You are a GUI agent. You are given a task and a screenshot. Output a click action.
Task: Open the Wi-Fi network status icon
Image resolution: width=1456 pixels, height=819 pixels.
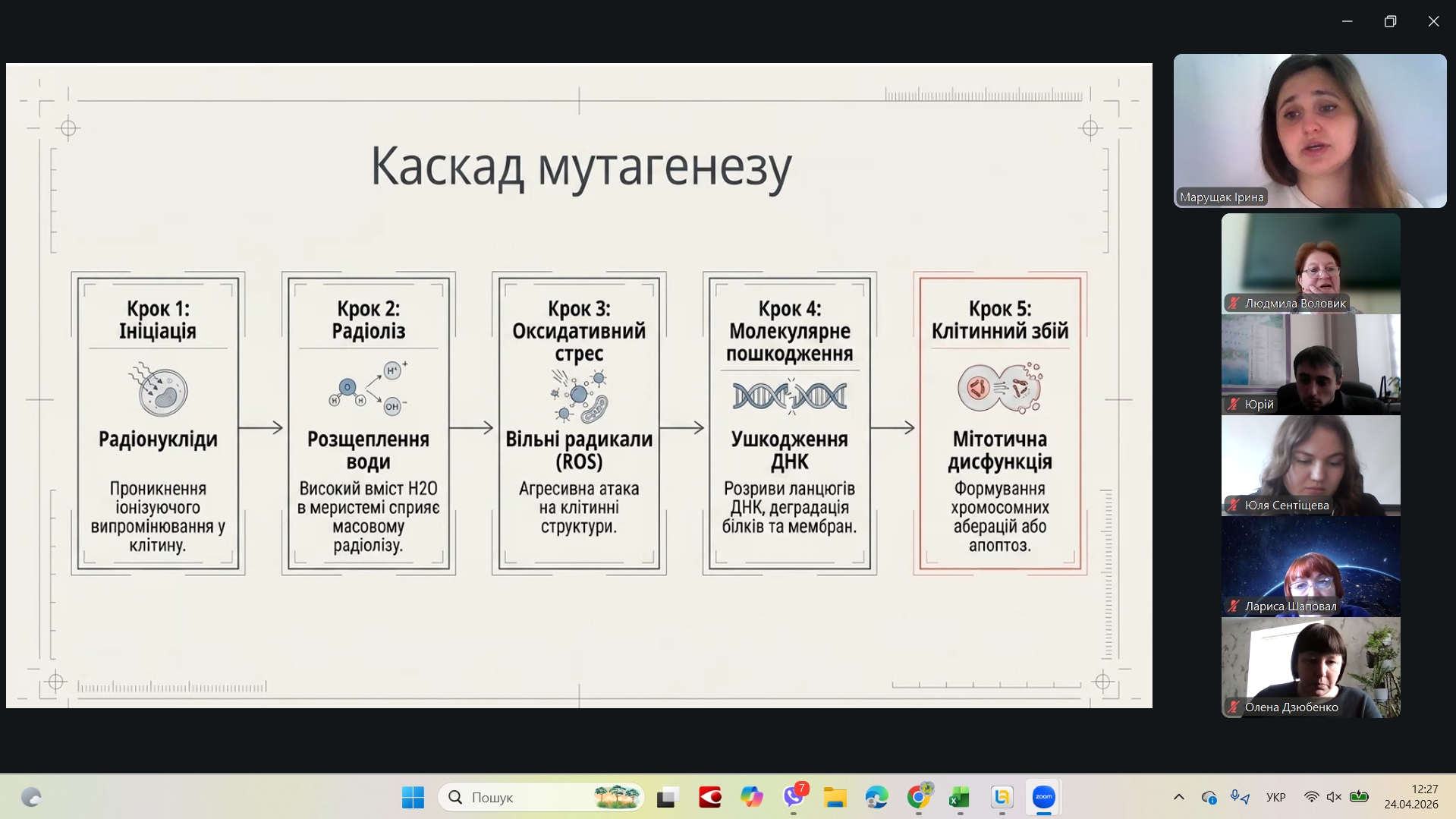pos(1311,797)
